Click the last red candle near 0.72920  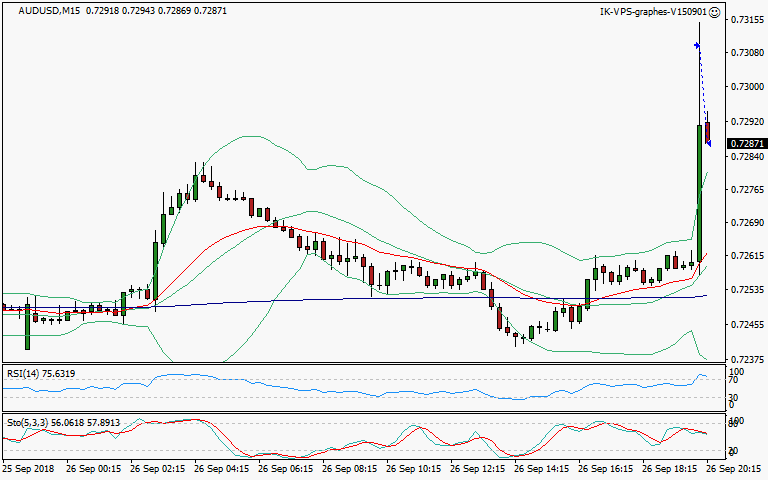tap(707, 133)
